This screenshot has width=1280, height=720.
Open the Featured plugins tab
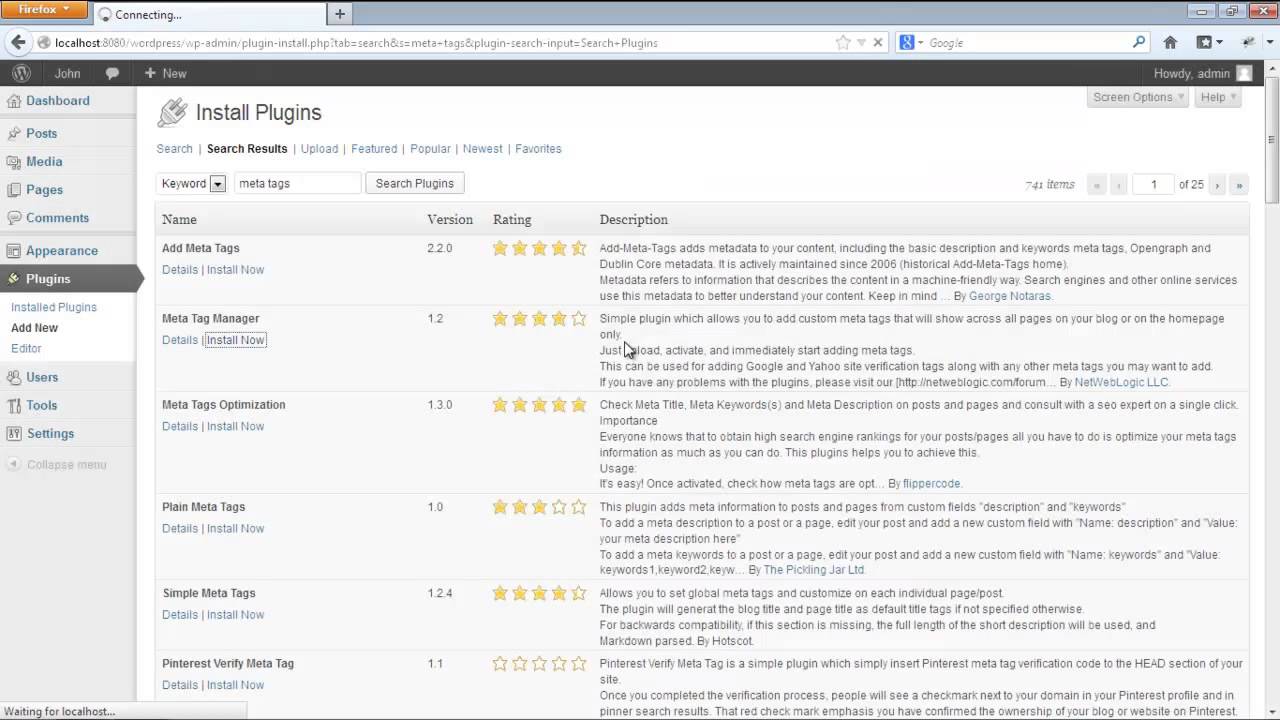tap(374, 149)
